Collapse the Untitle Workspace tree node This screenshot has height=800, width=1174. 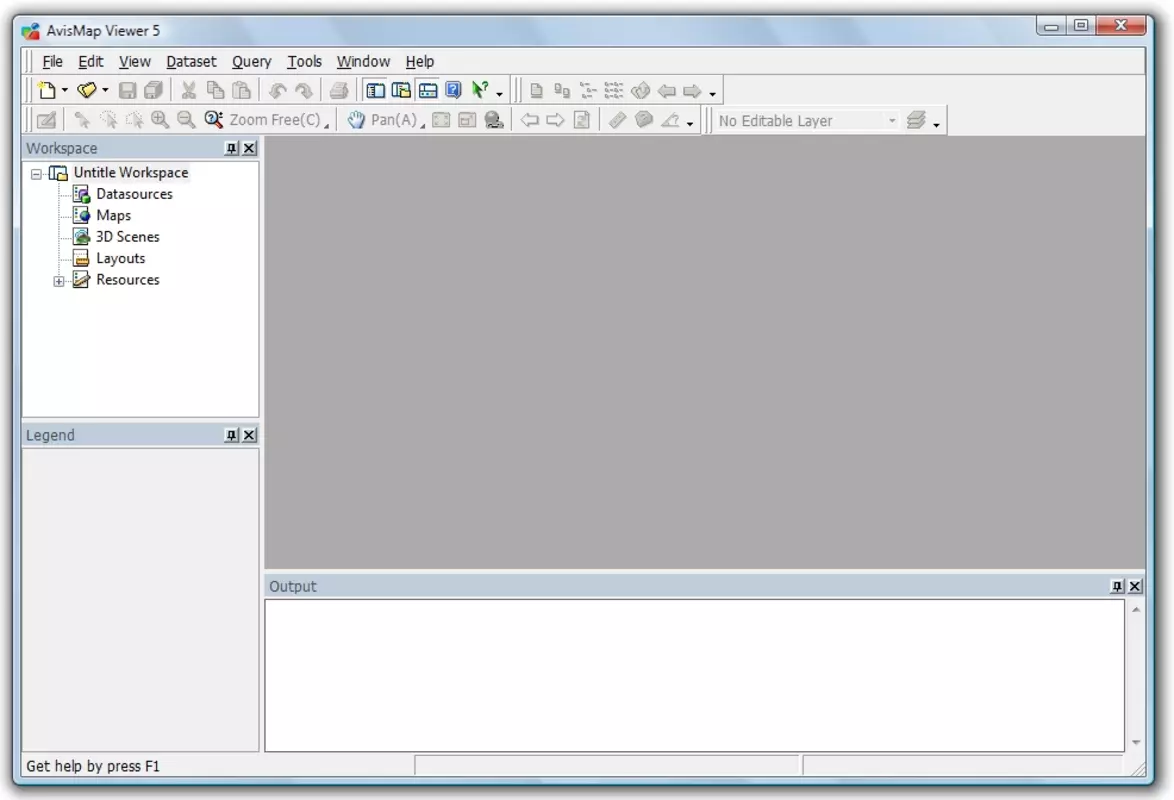[36, 174]
